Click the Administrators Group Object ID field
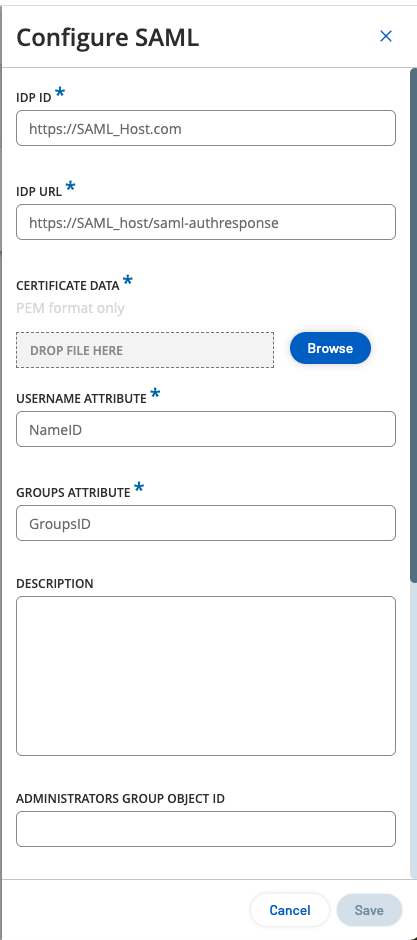Viewport: 417px width, 940px height. pyautogui.click(x=206, y=829)
